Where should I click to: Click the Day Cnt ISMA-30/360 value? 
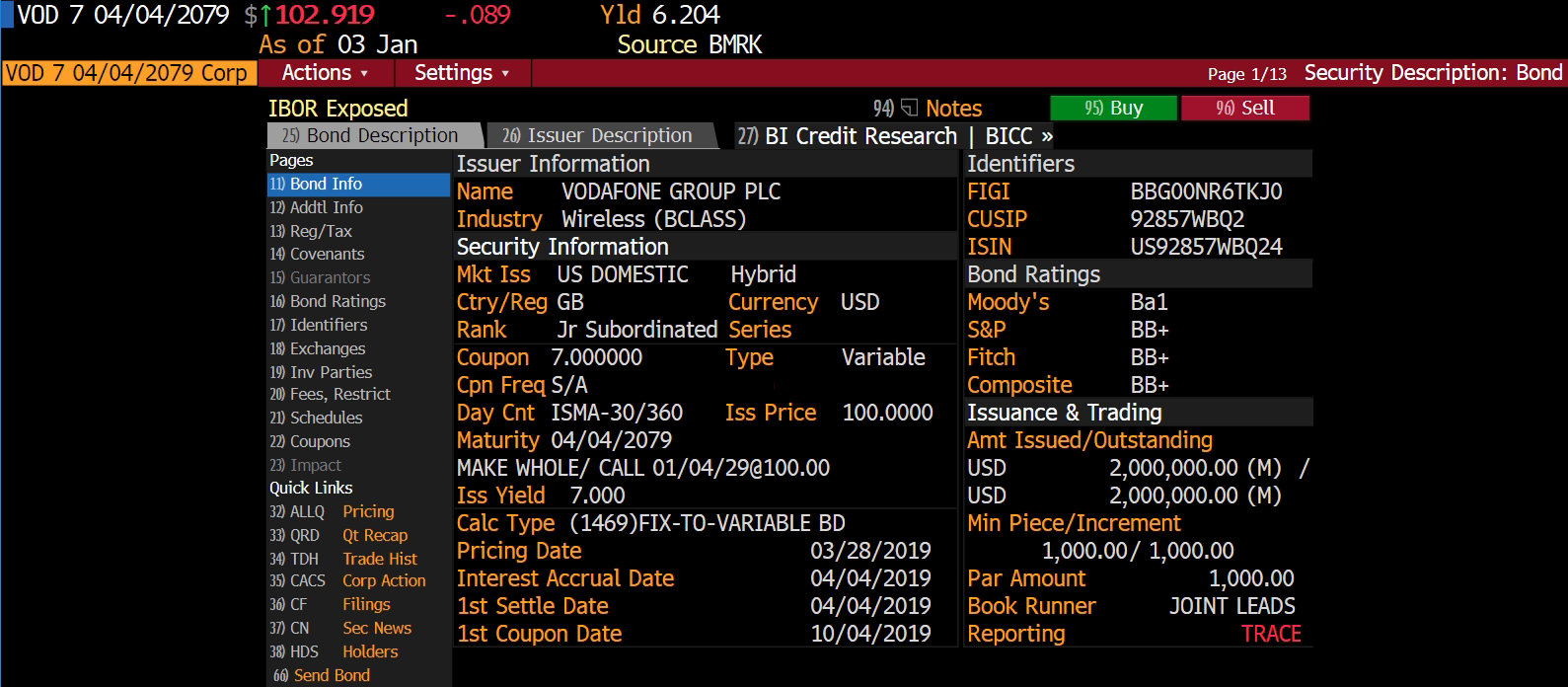tap(616, 413)
